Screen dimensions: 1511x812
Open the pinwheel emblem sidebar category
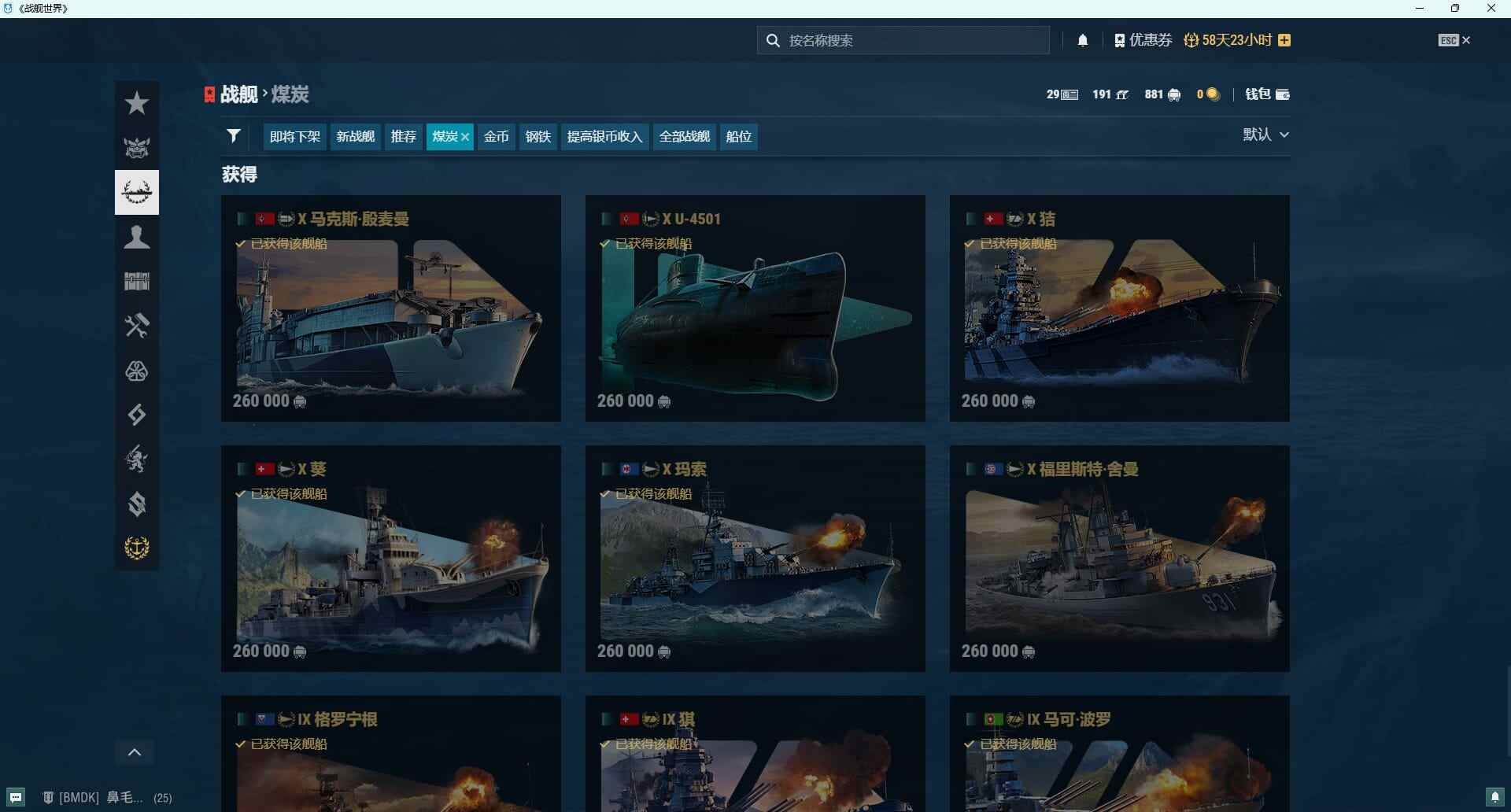pos(137,371)
